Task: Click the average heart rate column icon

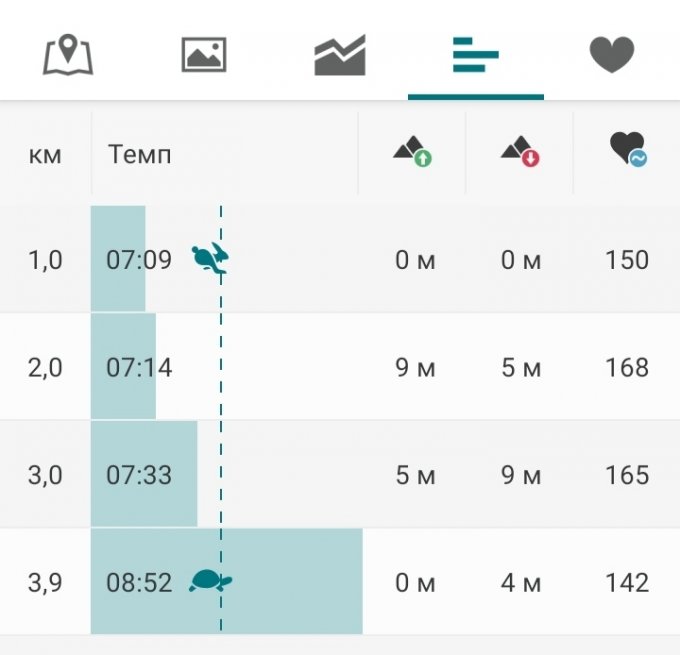Action: pos(627,151)
